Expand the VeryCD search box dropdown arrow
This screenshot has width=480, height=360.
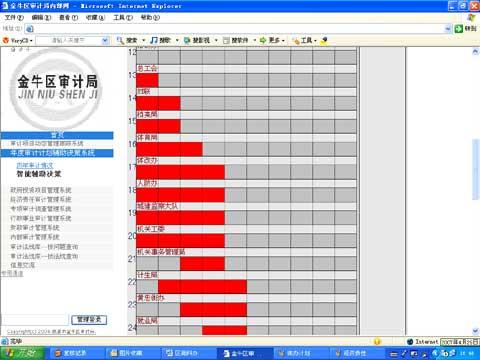105,40
